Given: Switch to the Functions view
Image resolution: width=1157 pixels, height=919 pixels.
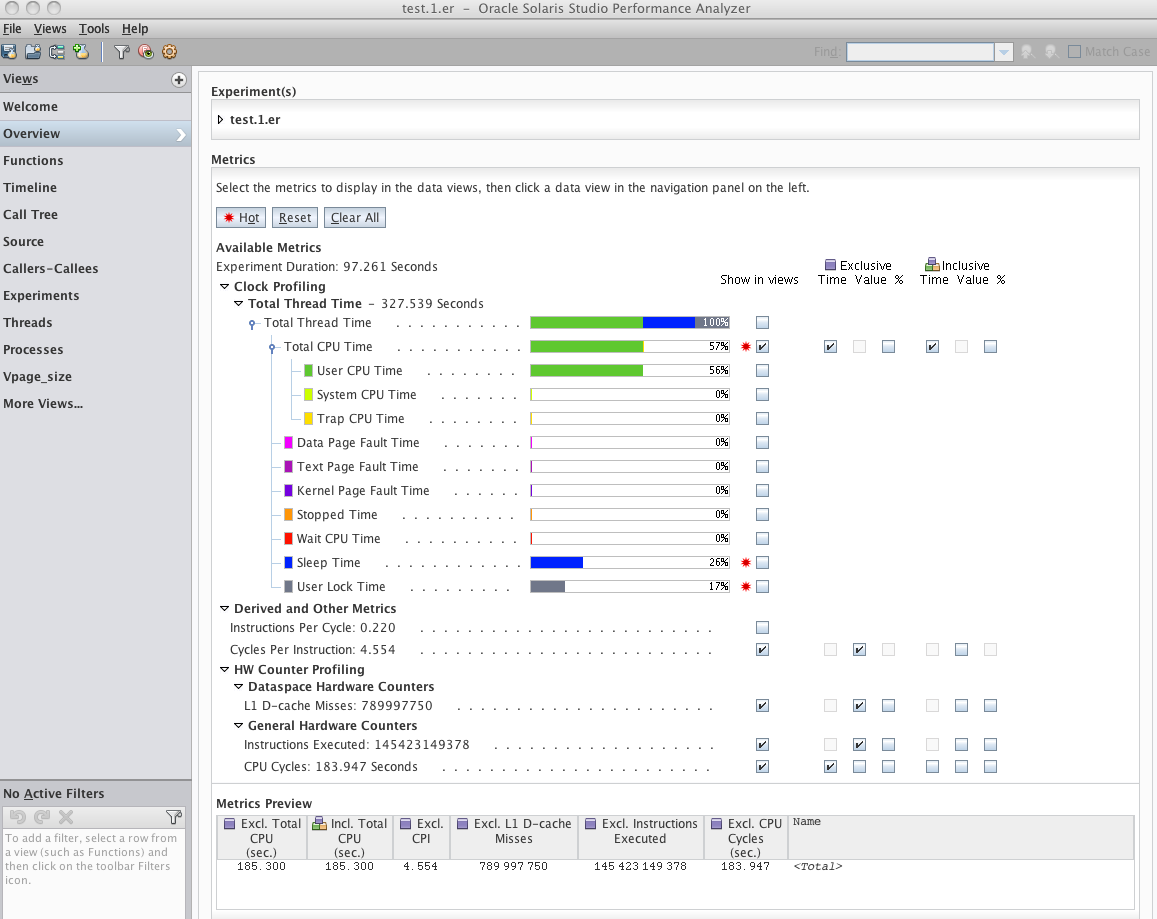Looking at the screenshot, I should 95,161.
